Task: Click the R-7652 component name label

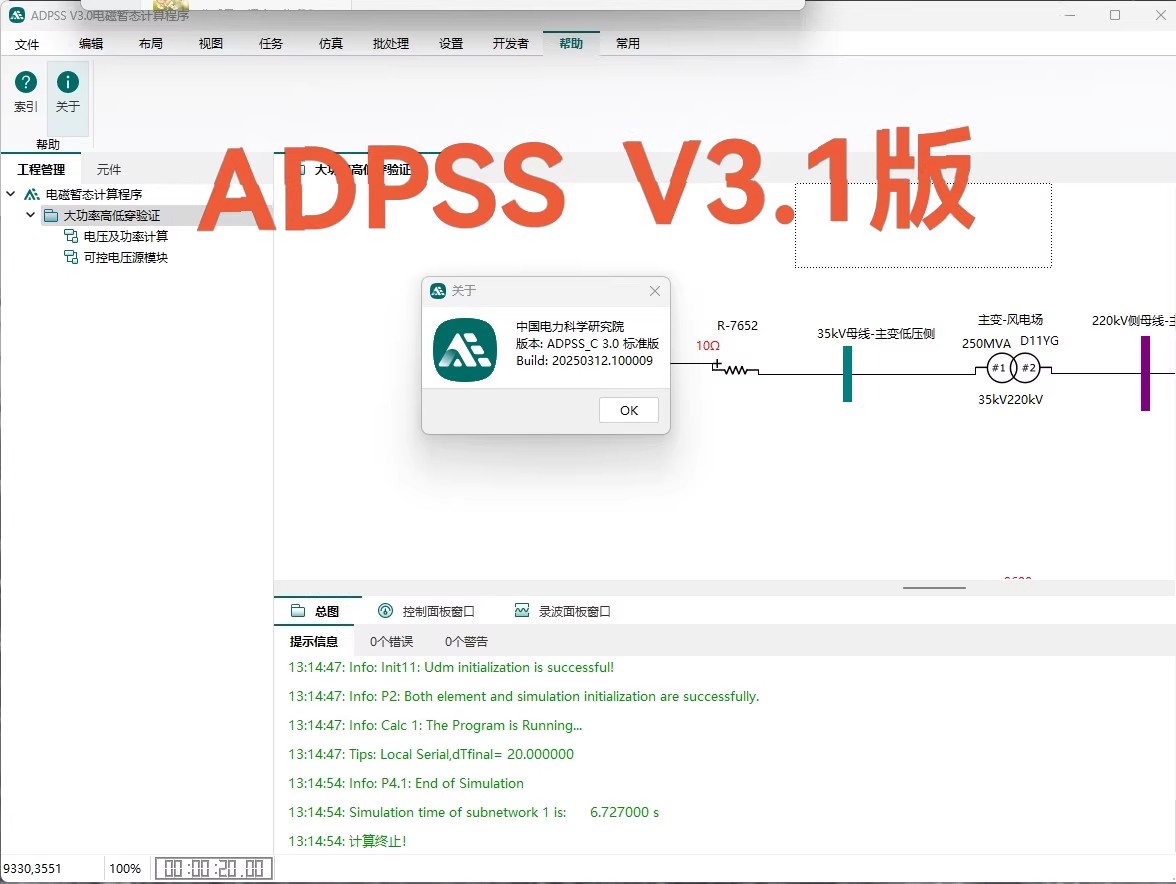Action: pyautogui.click(x=737, y=325)
